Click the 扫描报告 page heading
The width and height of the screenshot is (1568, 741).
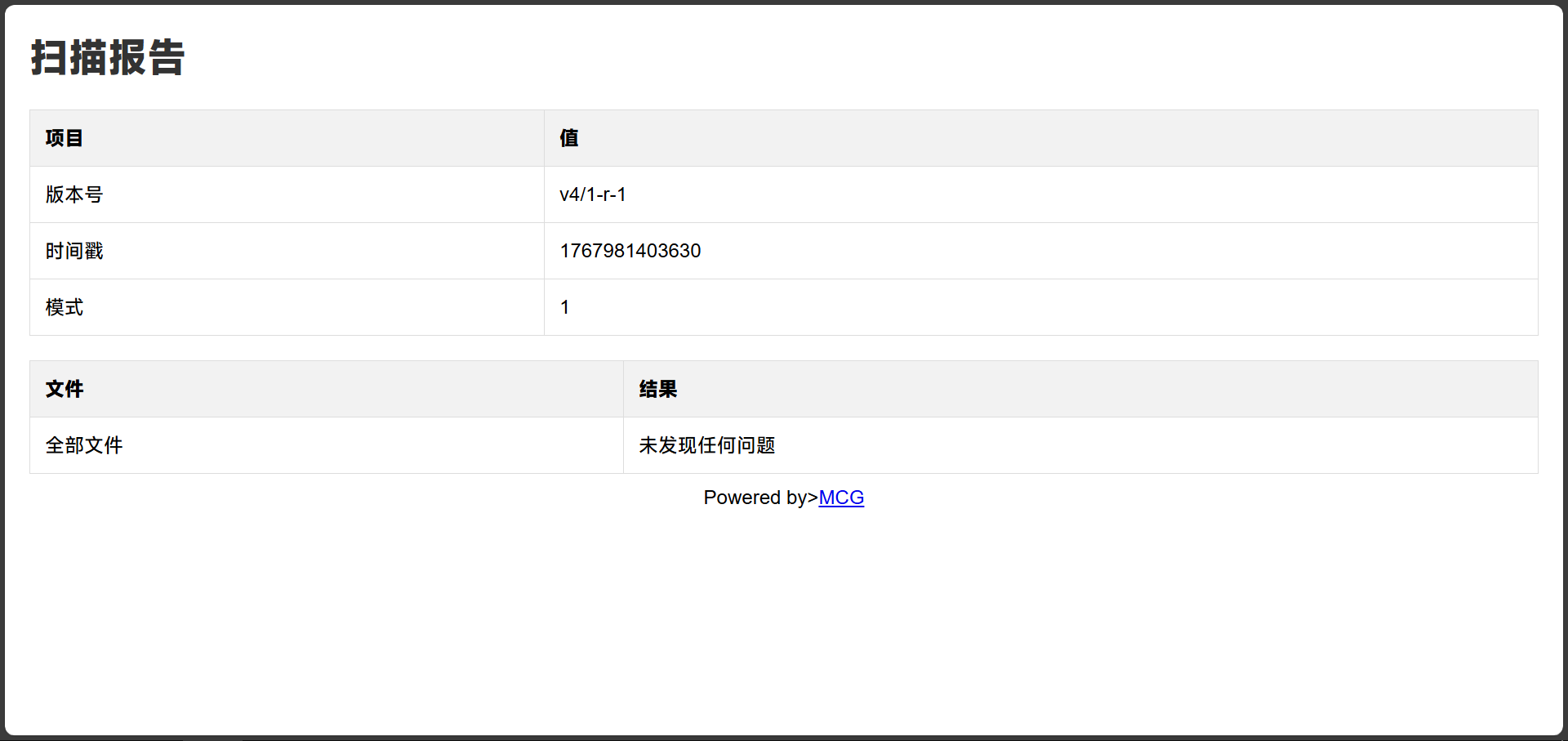coord(108,58)
